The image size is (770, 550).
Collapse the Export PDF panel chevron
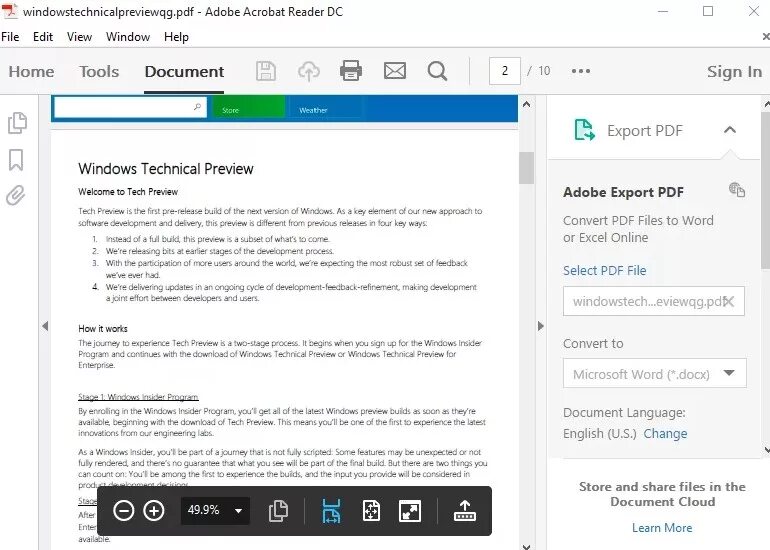pos(730,130)
